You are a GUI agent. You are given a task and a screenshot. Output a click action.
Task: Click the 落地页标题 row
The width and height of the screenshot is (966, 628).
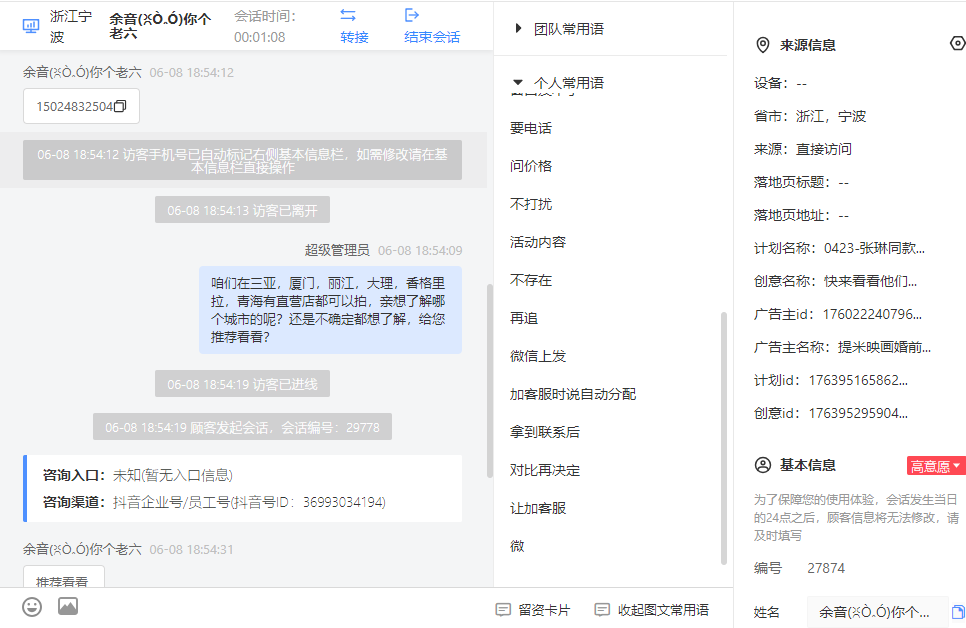(x=802, y=182)
